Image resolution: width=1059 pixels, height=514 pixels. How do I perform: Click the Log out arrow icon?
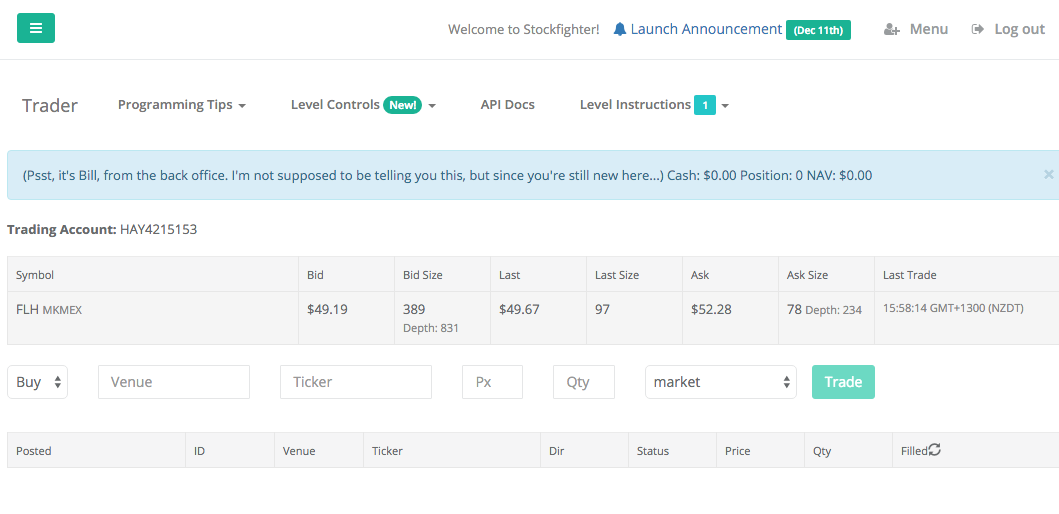pos(978,29)
